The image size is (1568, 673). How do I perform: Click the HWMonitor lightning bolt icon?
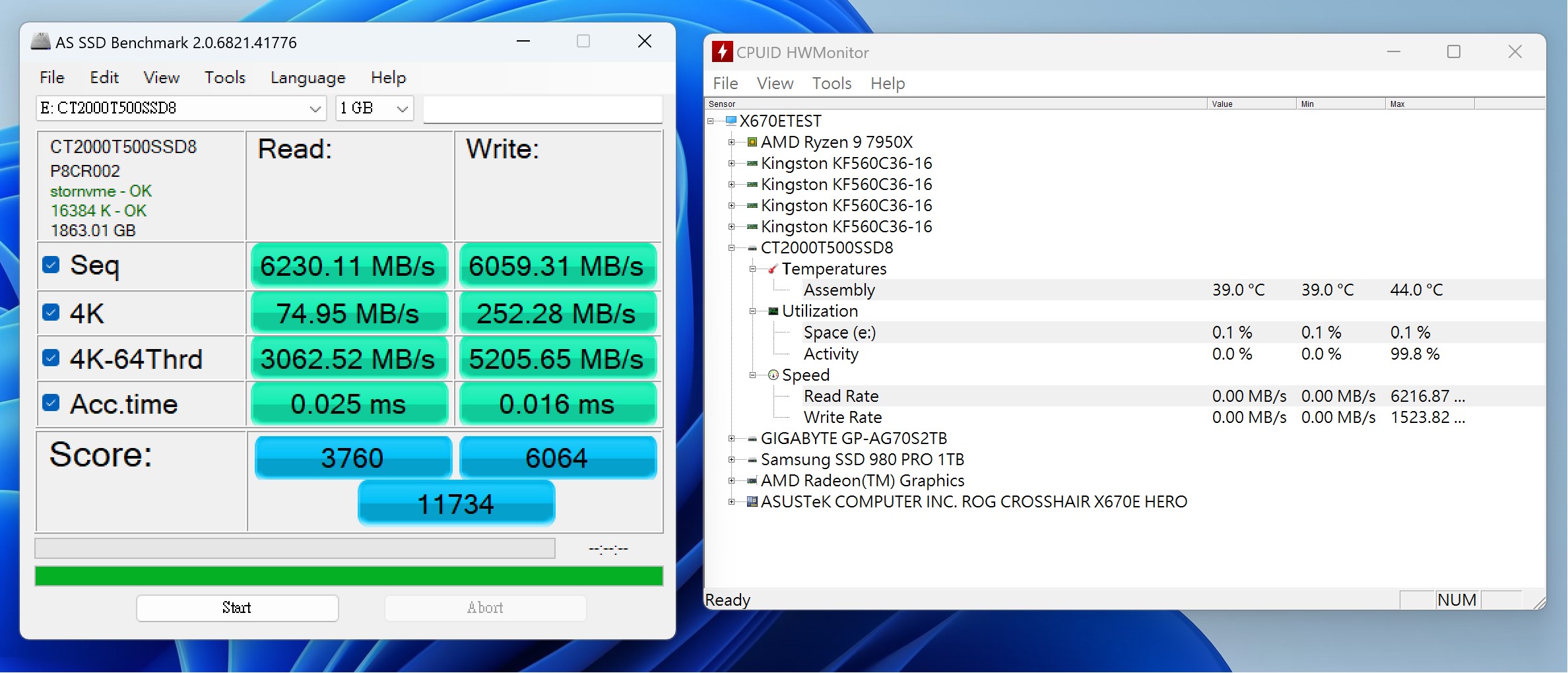(x=723, y=52)
